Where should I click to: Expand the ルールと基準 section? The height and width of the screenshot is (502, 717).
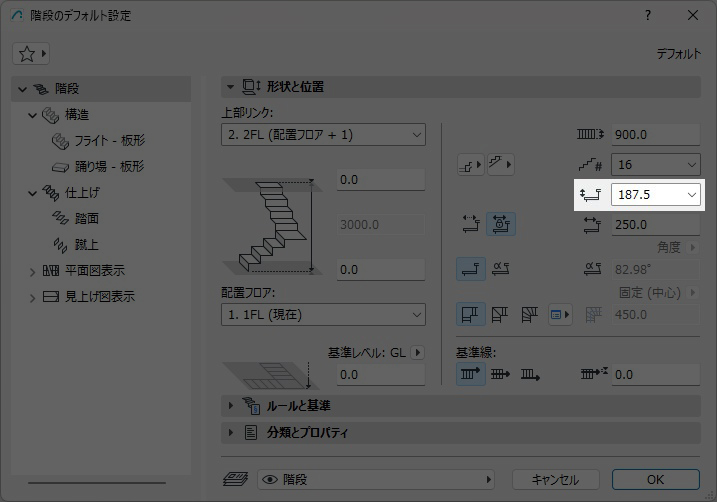[x=298, y=405]
